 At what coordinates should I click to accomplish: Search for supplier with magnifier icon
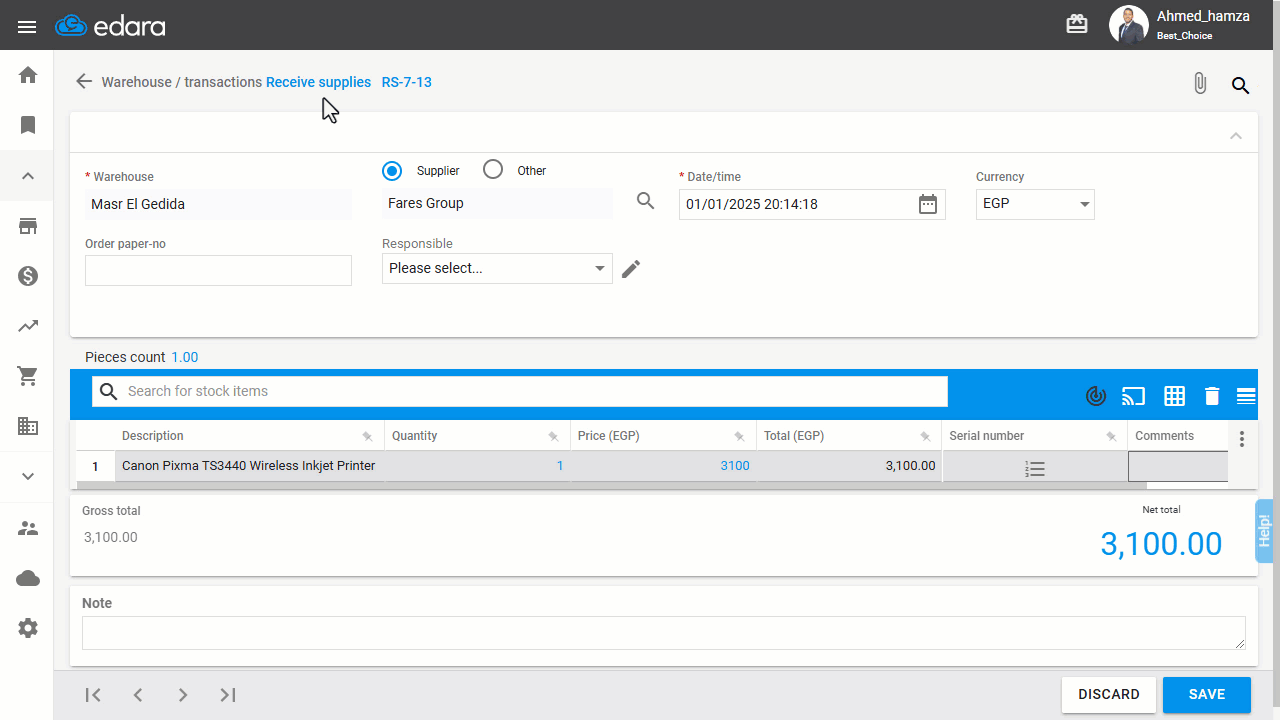(x=646, y=201)
